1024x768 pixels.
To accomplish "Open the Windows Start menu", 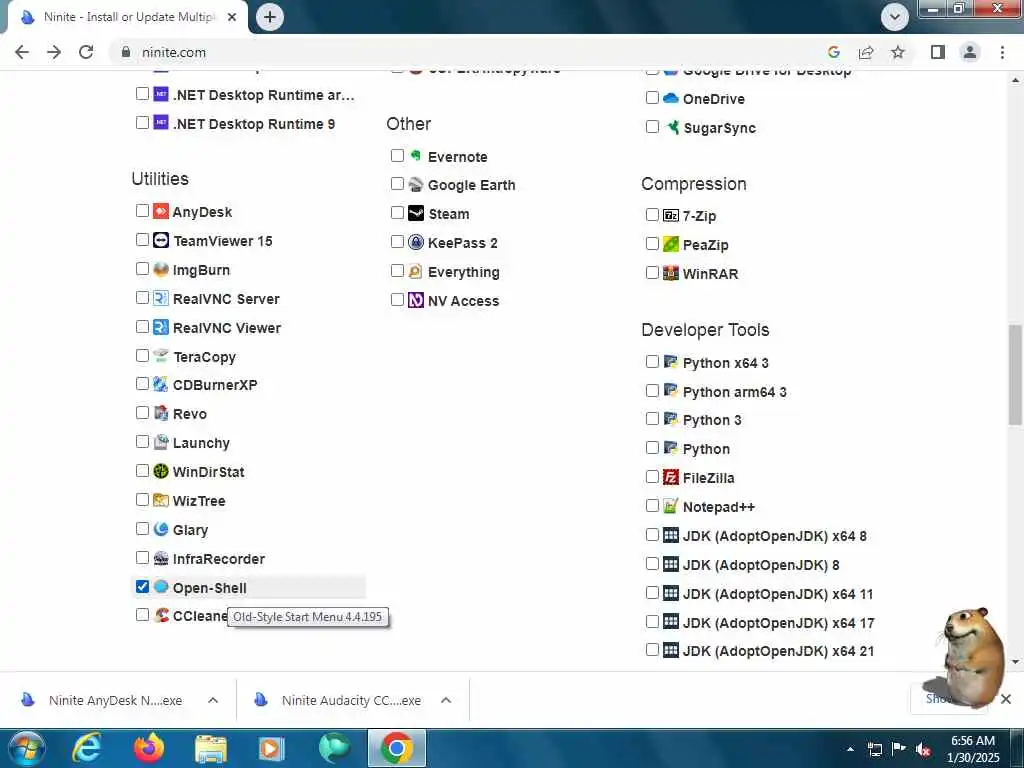I will point(26,748).
